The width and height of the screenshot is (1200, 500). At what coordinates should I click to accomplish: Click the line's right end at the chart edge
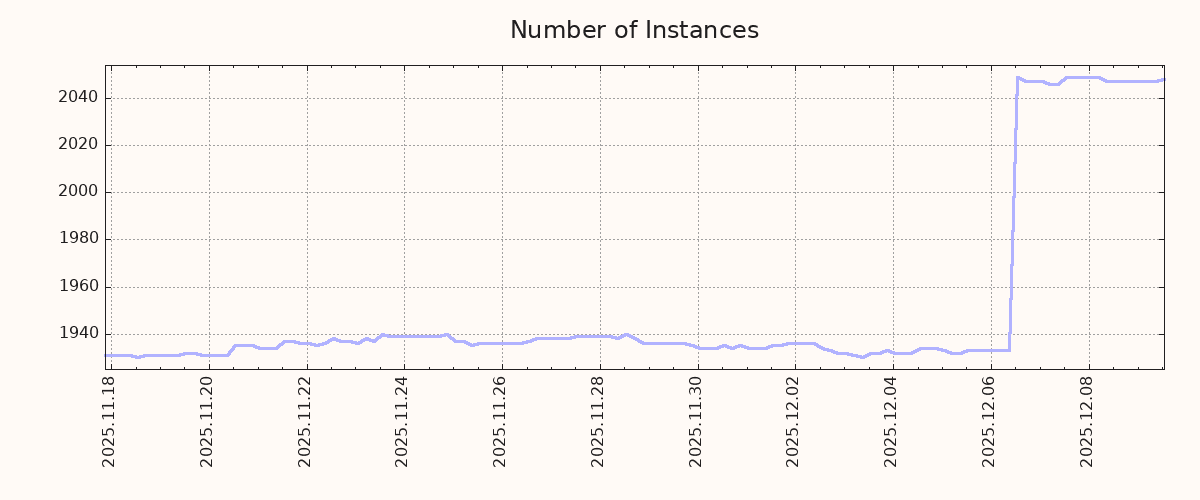(1162, 80)
